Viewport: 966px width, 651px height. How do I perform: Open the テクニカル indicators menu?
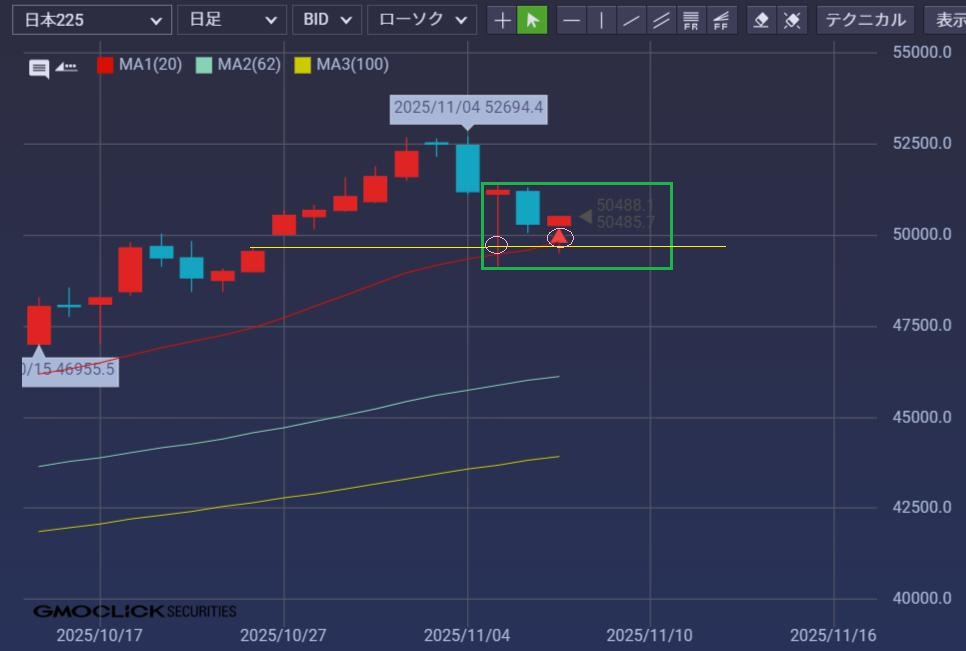tap(865, 20)
